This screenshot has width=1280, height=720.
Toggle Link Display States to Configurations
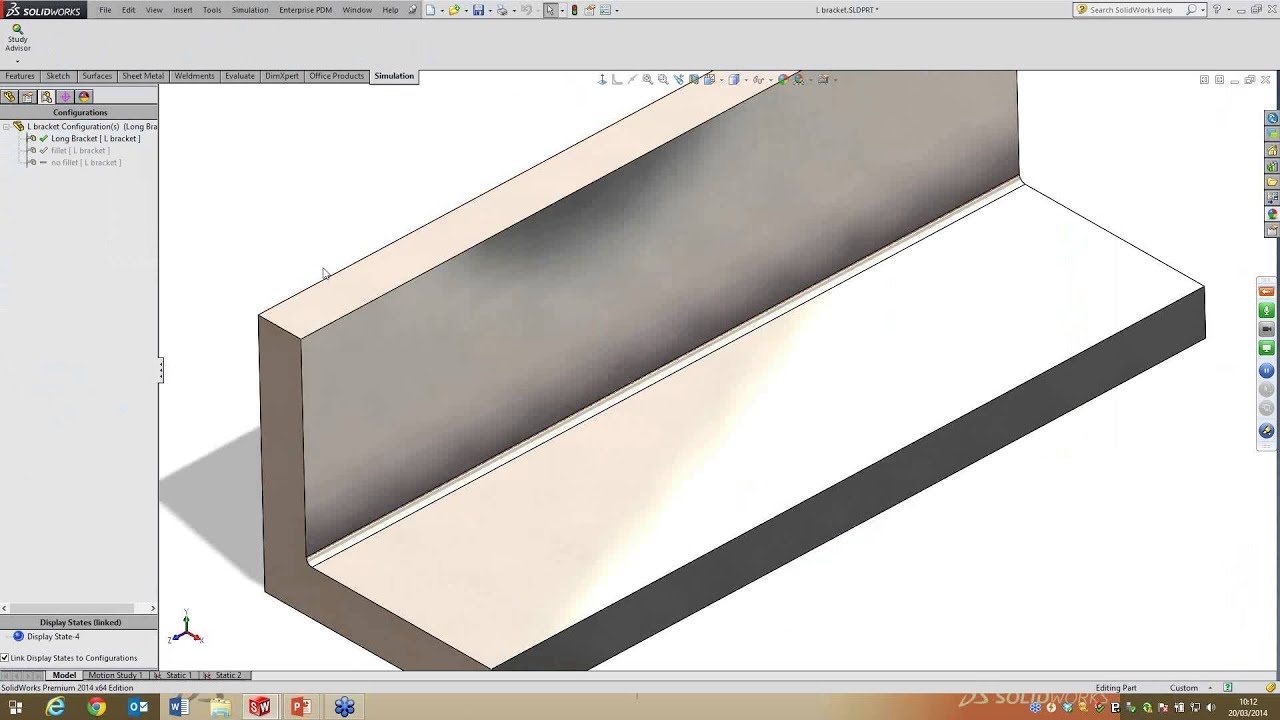[5, 658]
